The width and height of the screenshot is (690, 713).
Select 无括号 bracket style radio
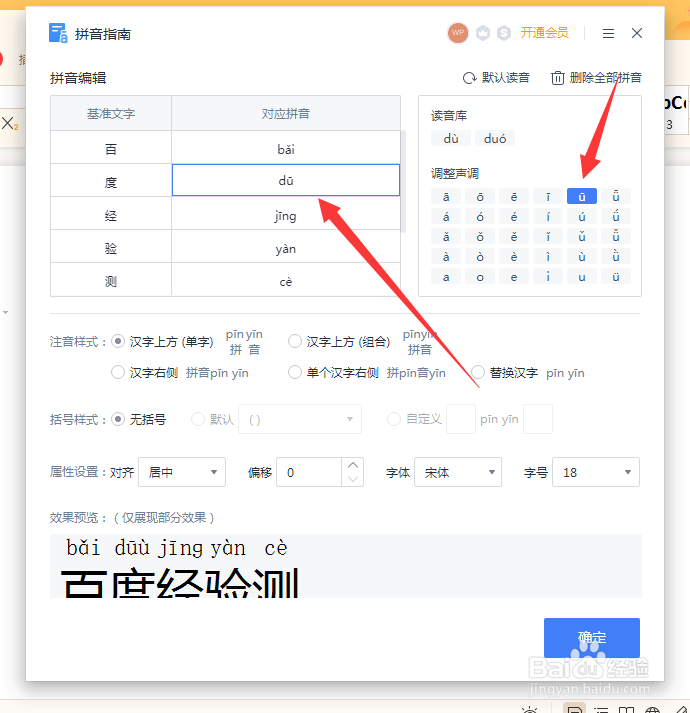[118, 419]
